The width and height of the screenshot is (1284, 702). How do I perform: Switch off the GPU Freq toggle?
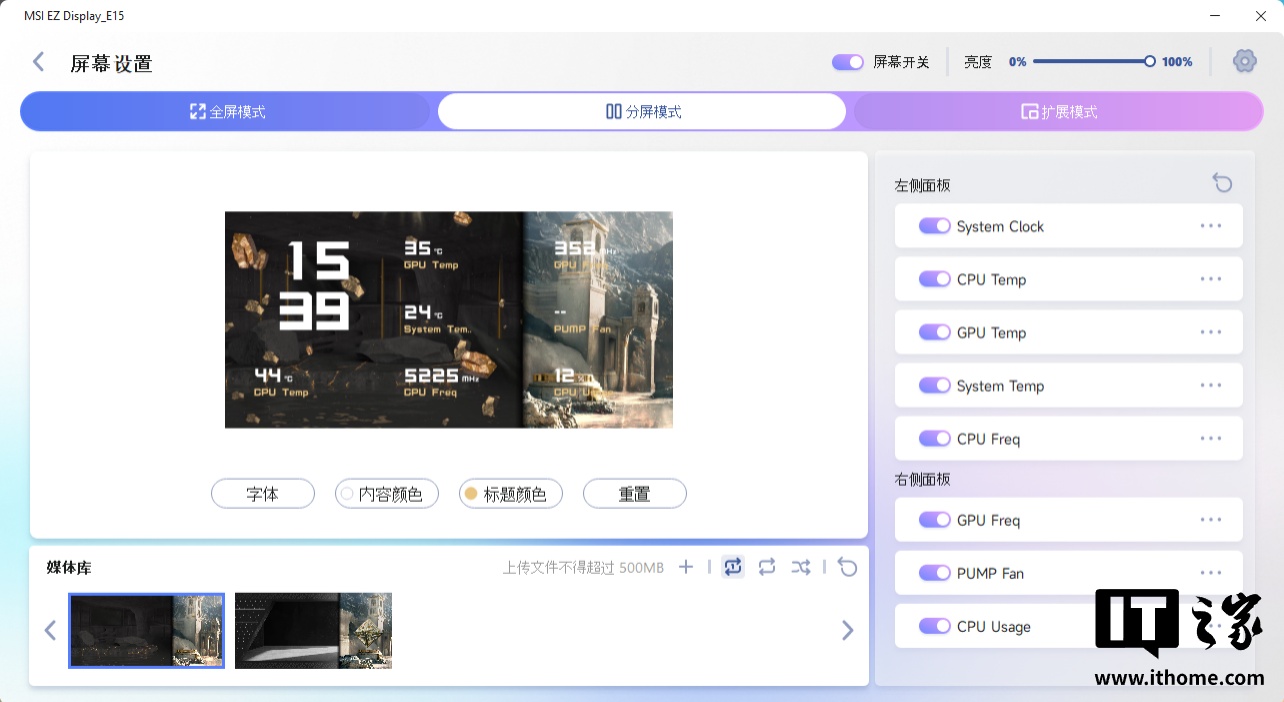(935, 519)
